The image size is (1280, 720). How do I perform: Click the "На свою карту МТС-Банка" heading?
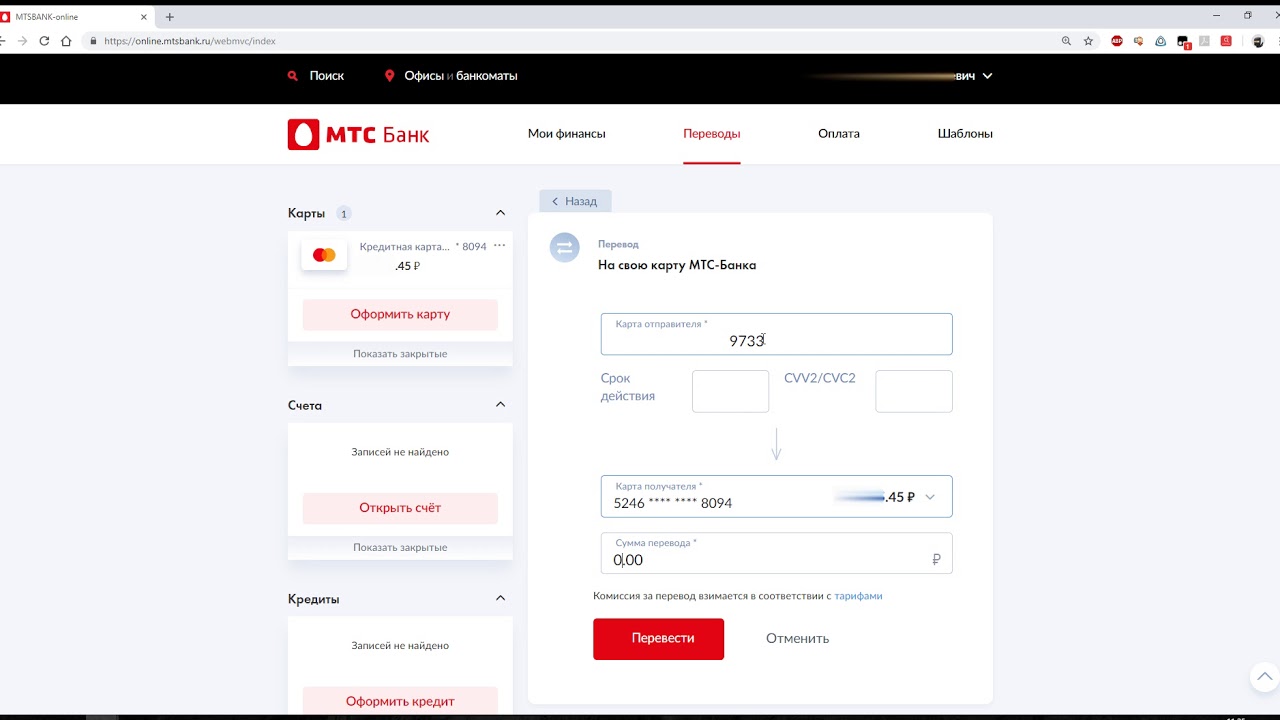click(677, 265)
